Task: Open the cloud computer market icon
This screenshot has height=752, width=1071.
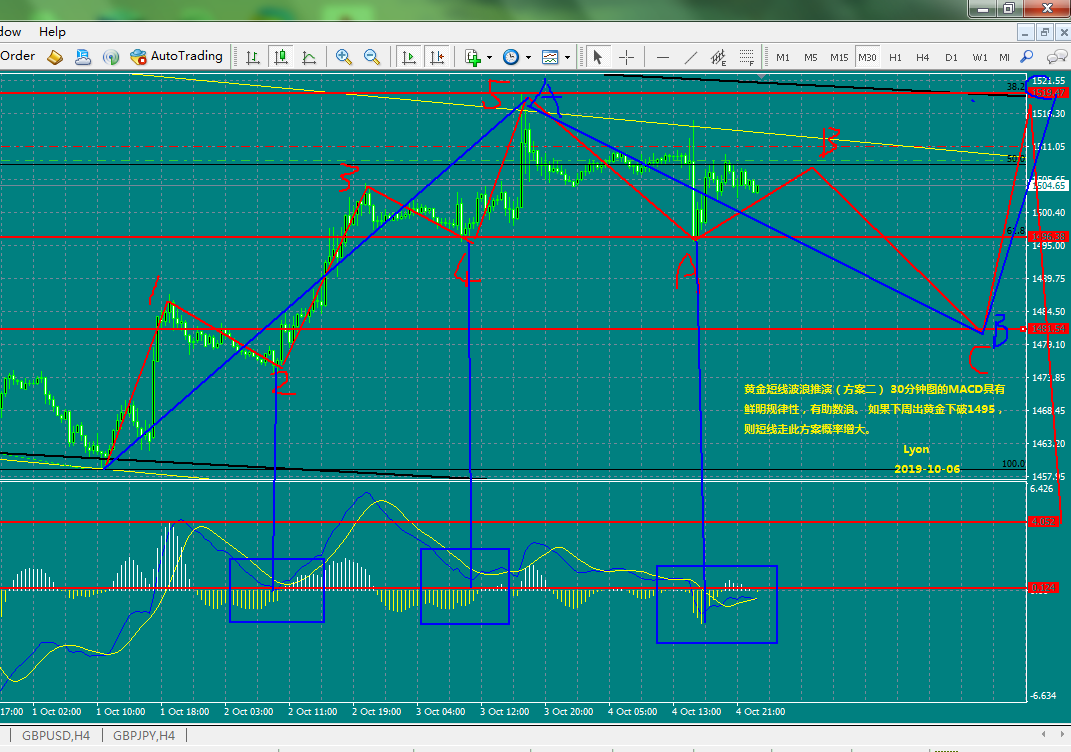Action: (83, 57)
